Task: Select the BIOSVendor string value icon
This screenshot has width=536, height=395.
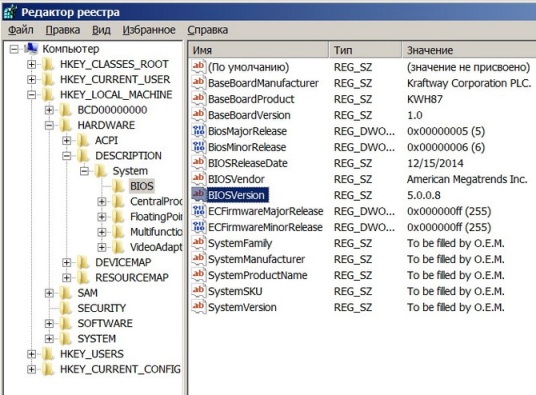Action: point(199,179)
